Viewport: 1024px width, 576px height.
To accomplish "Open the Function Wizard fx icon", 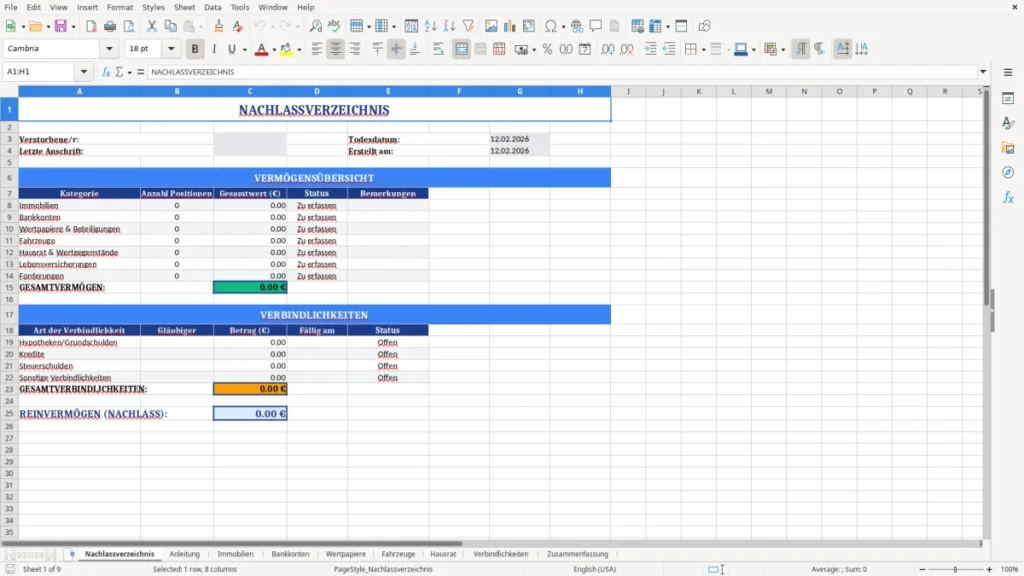I will point(106,72).
